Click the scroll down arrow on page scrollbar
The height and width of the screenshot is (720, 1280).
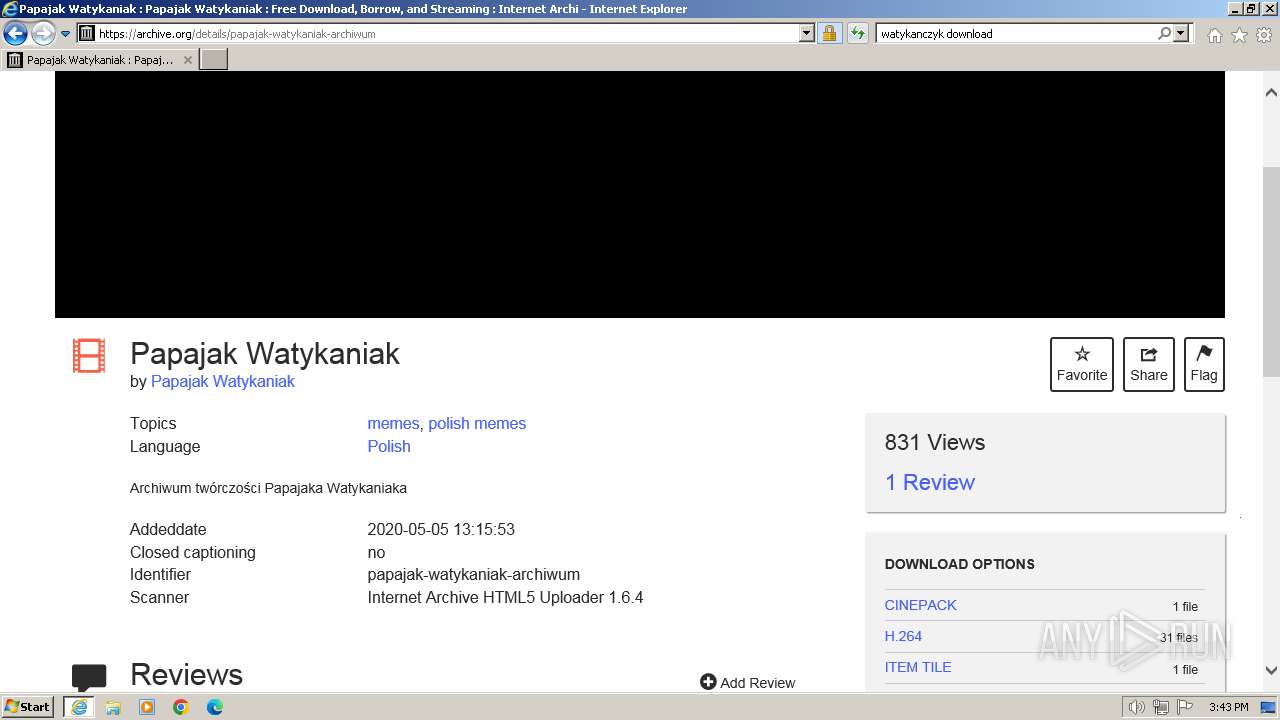(1271, 670)
